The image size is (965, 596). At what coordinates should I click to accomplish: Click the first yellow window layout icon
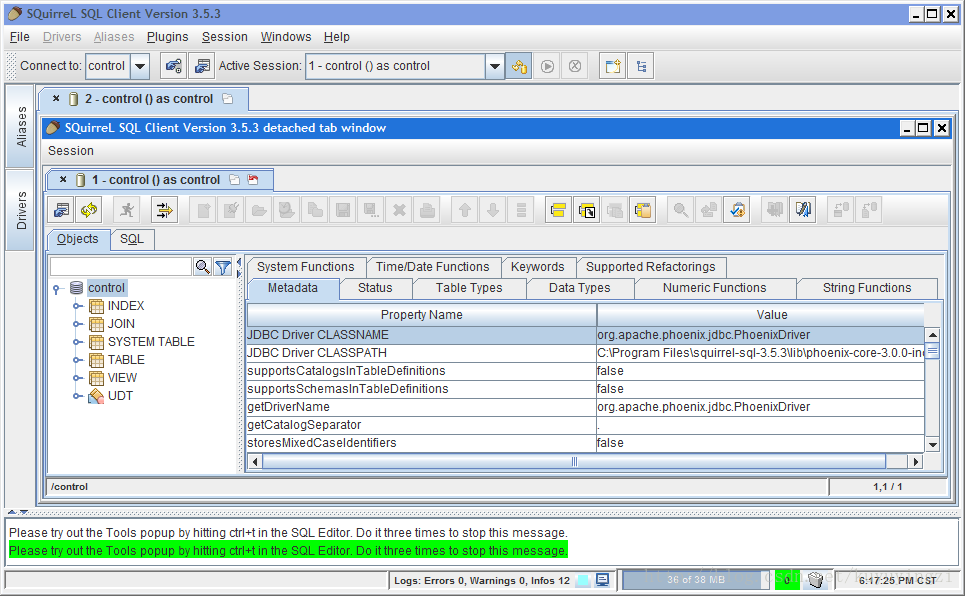point(558,210)
